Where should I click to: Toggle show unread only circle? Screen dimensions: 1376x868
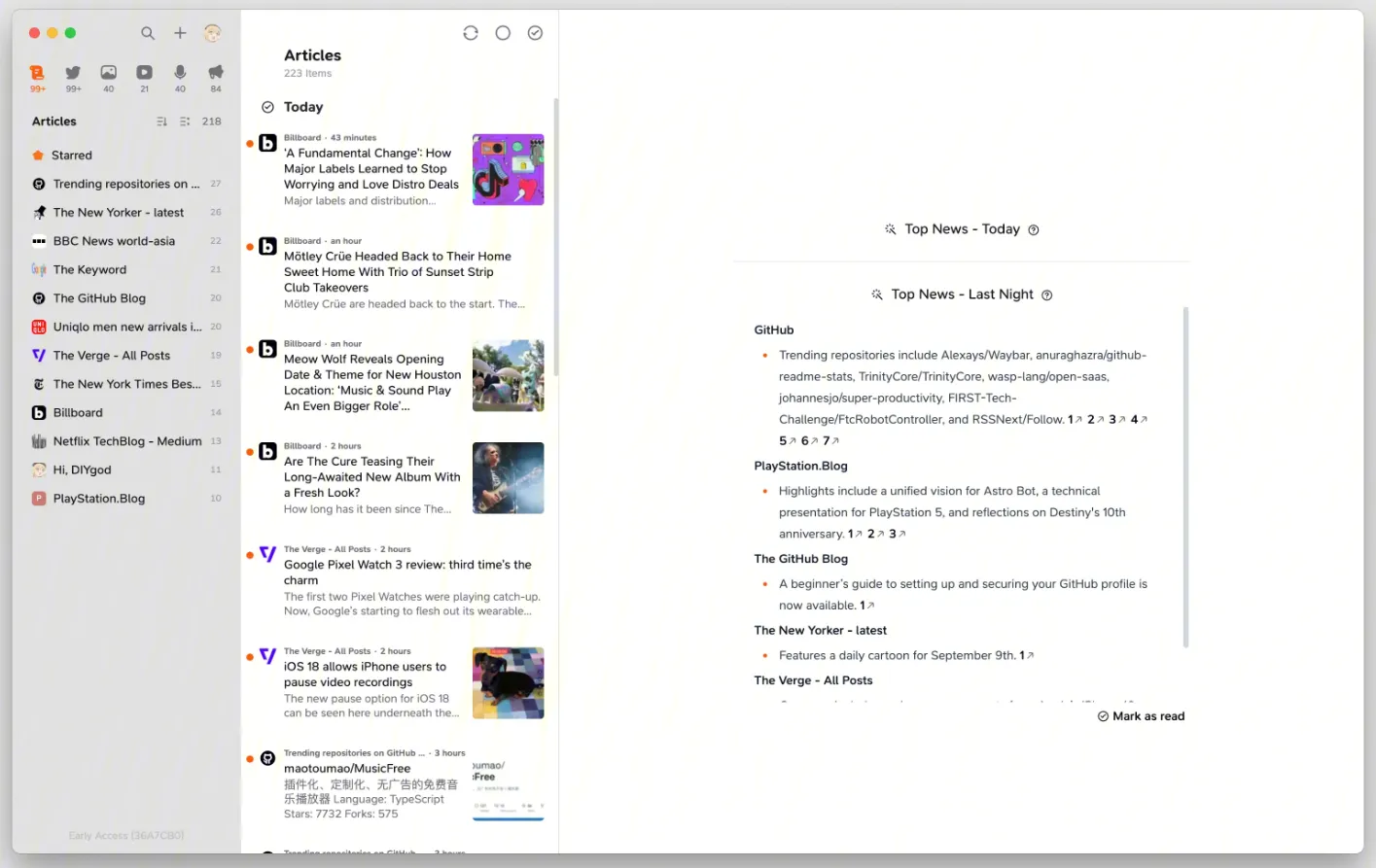point(503,33)
